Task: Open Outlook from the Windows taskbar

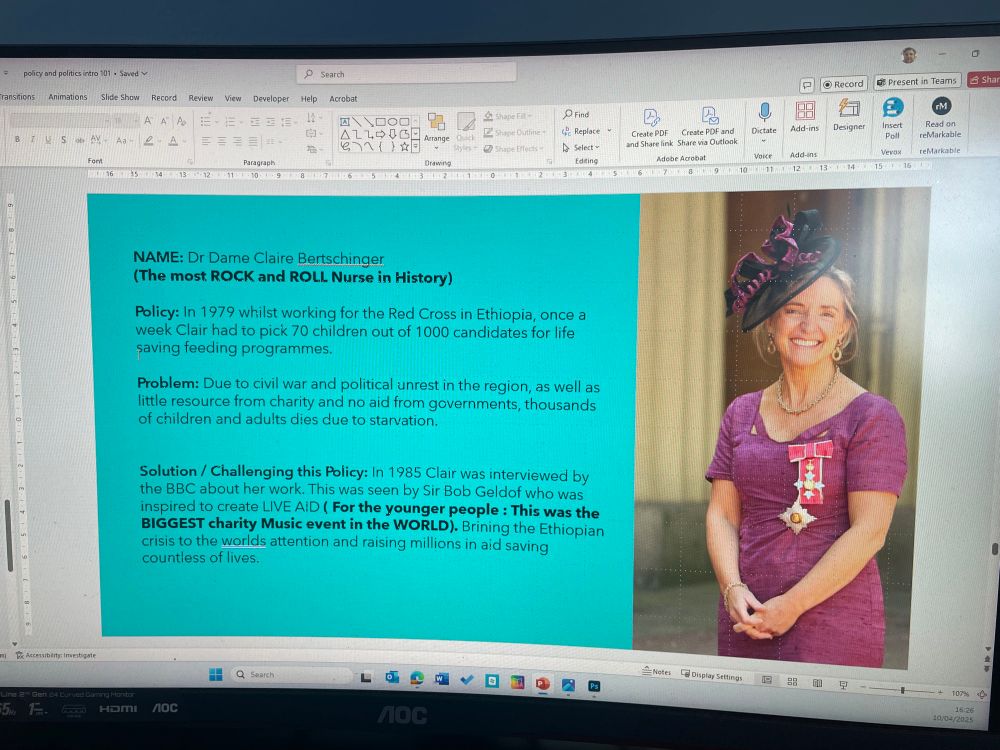Action: tap(392, 678)
